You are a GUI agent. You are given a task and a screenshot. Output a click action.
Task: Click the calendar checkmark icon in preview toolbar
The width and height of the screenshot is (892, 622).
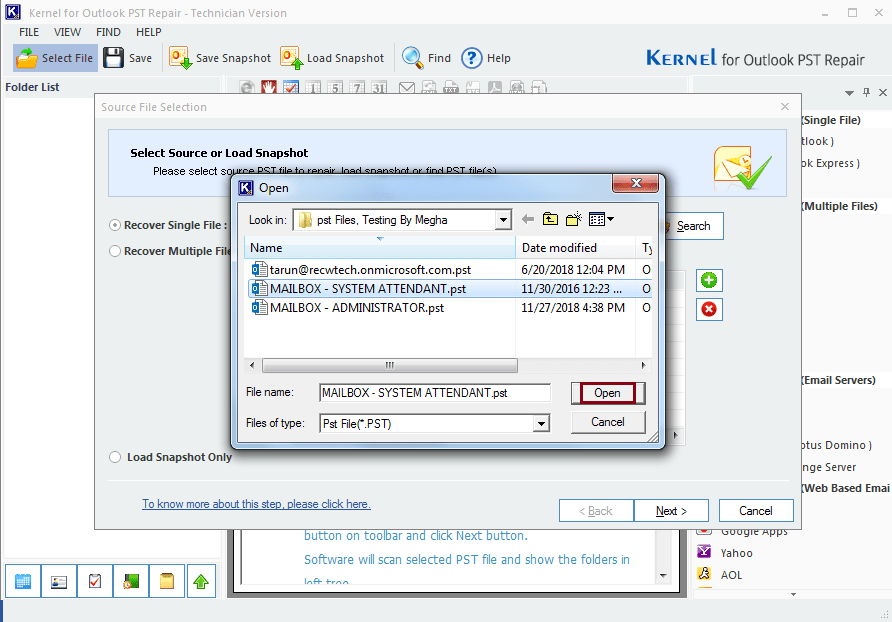[291, 87]
